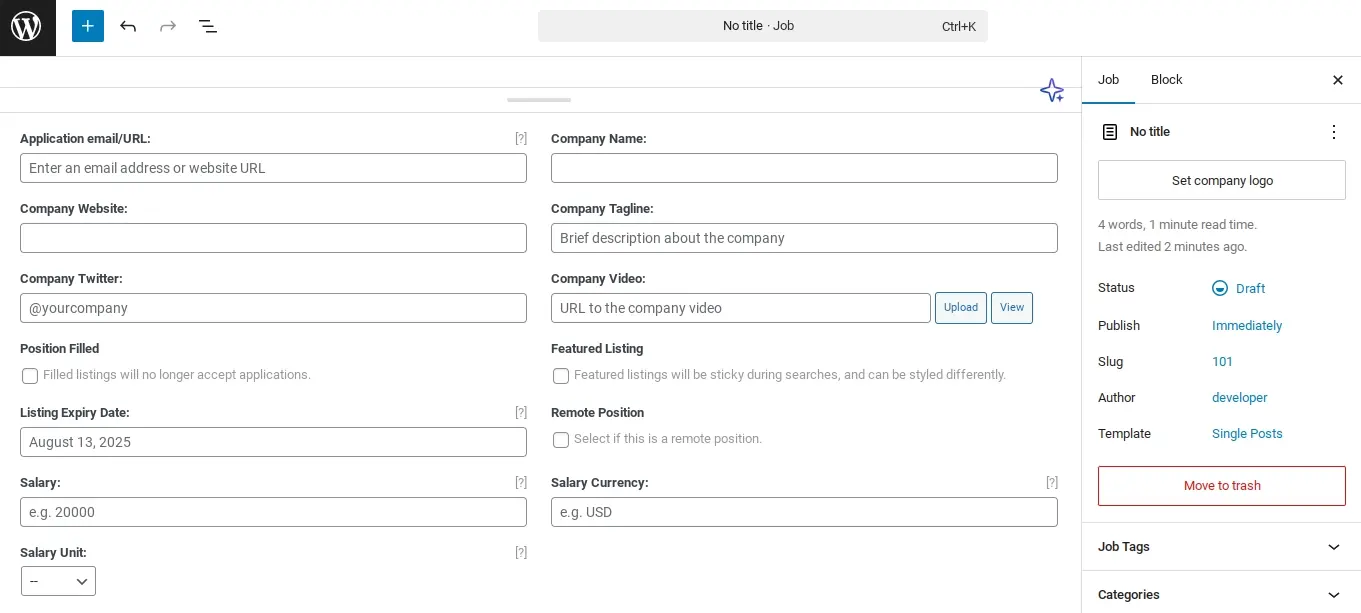Click help icon for Listing Expiry Date
1361x613 pixels.
click(x=521, y=413)
